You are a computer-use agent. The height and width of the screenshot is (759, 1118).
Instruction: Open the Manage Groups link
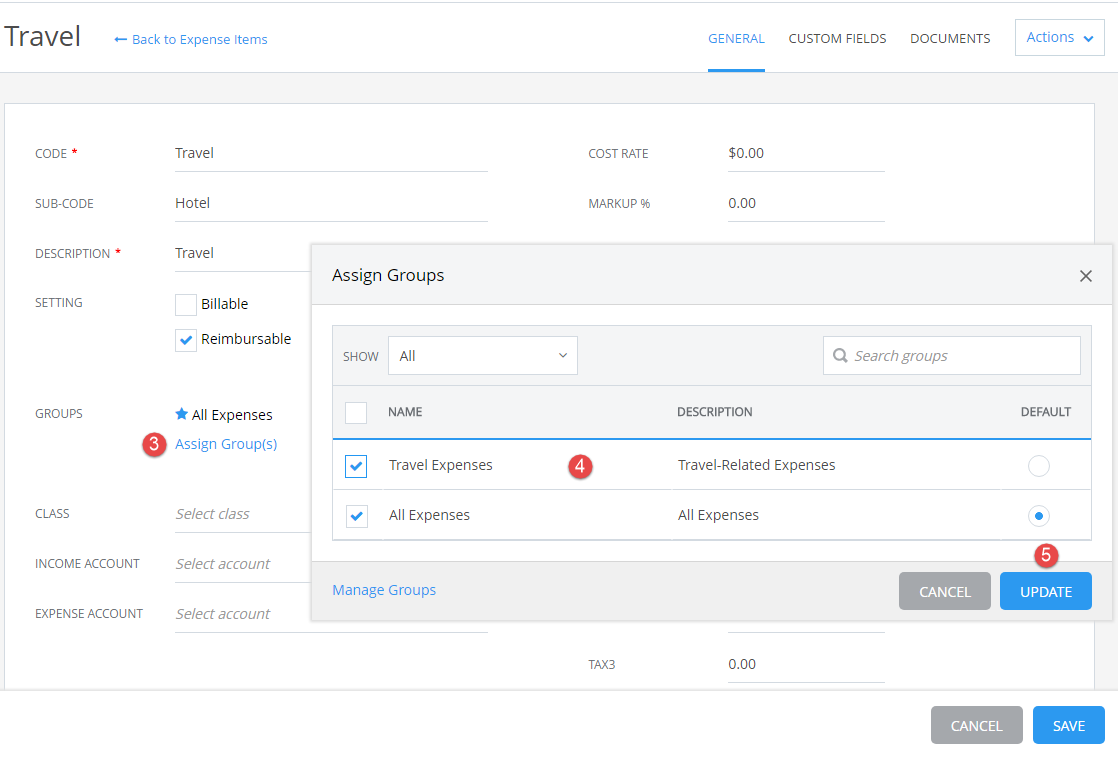(384, 590)
